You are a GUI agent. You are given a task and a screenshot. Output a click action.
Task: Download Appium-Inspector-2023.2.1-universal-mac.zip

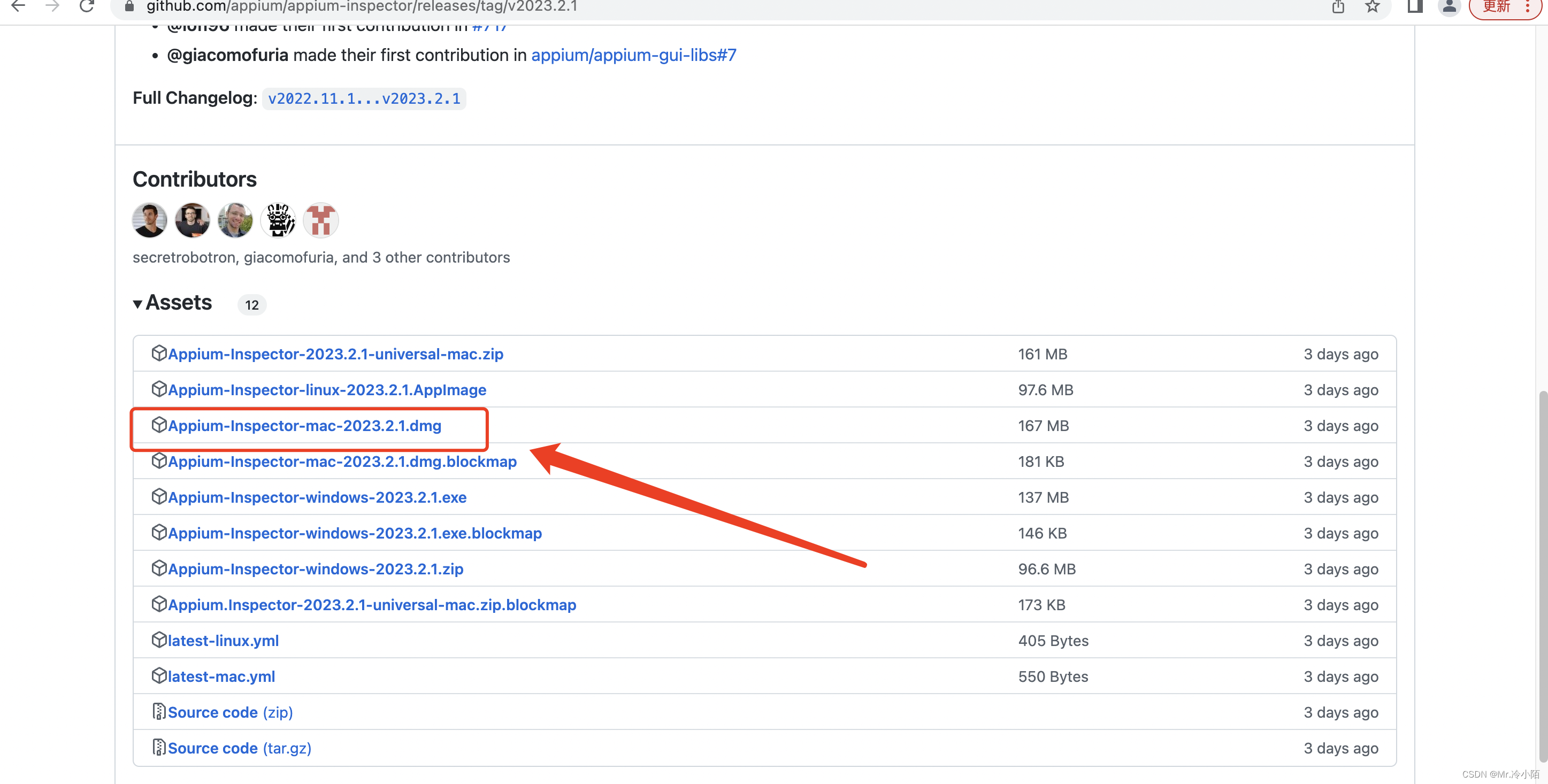click(x=335, y=354)
